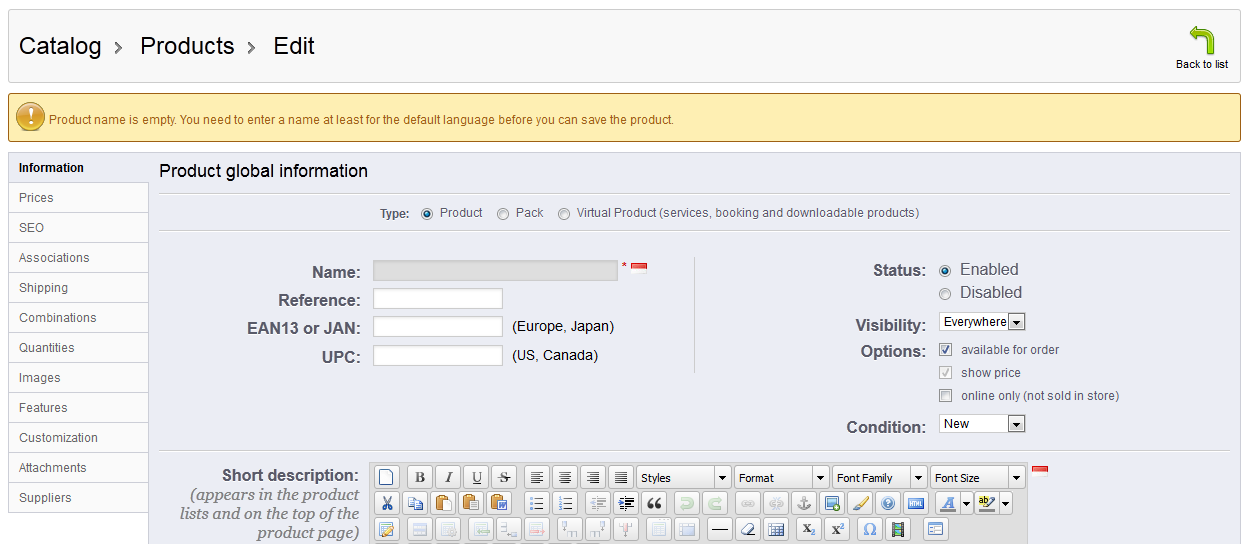1242x544 pixels.
Task: Align text right in editor
Action: point(594,477)
